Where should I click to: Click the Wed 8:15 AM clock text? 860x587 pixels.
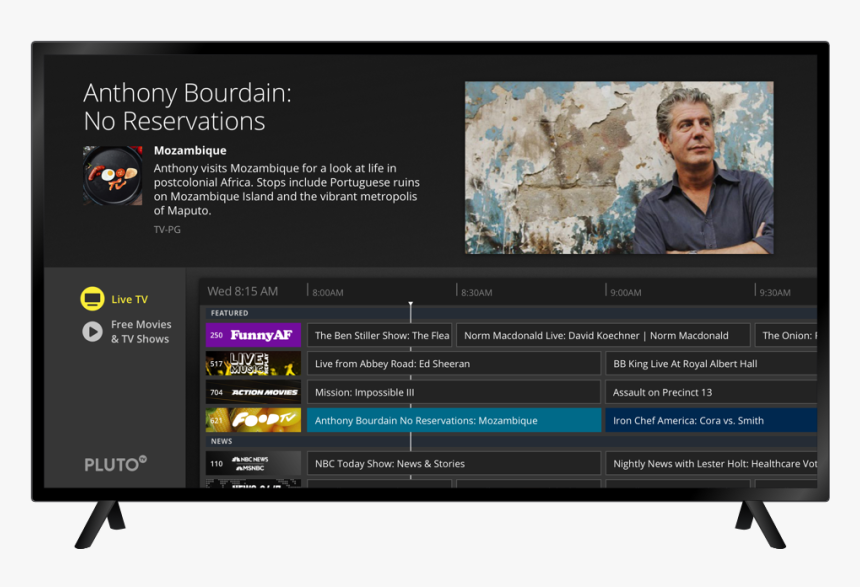[242, 291]
